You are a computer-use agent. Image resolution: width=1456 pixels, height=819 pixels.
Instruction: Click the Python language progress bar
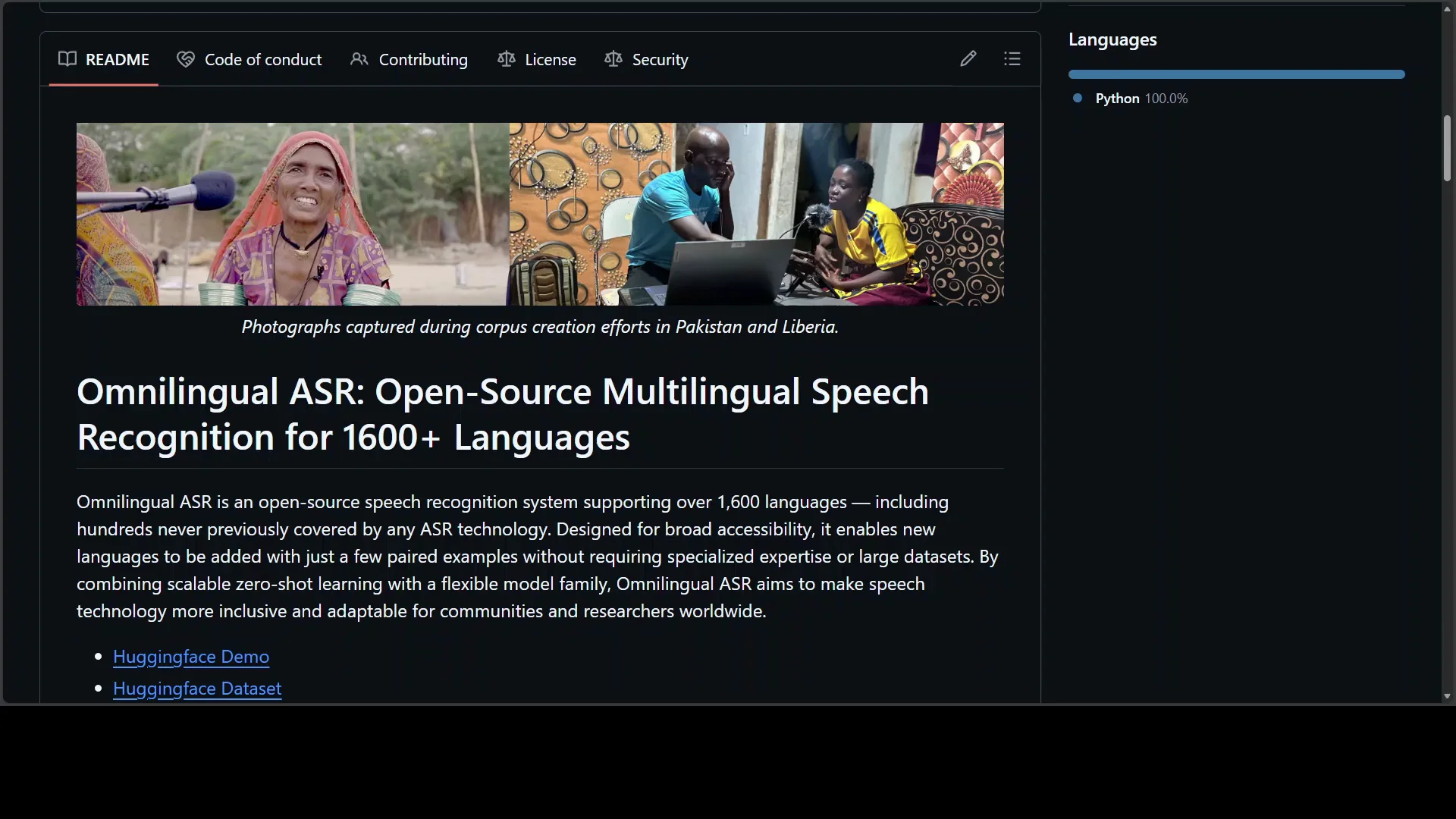pos(1236,74)
